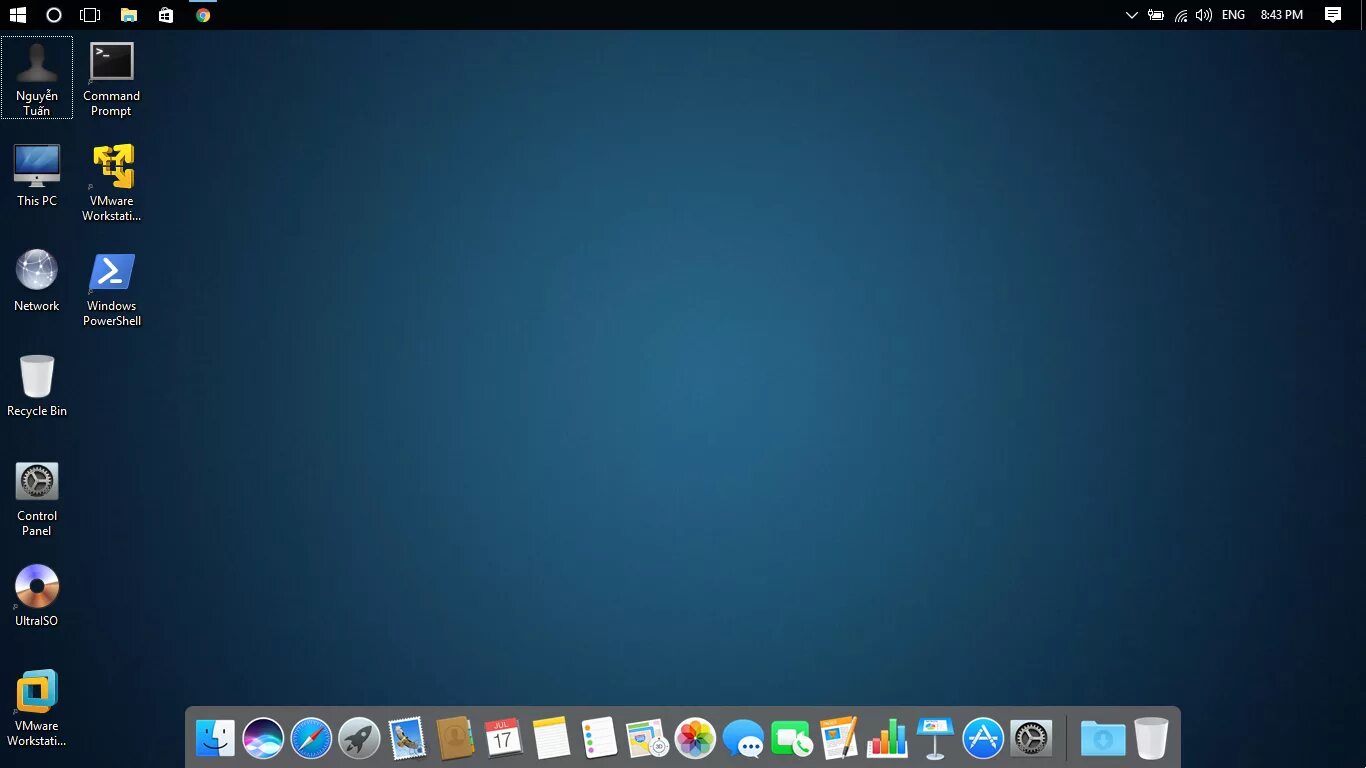Open Finder from the dock
This screenshot has height=768, width=1366.
pos(215,739)
